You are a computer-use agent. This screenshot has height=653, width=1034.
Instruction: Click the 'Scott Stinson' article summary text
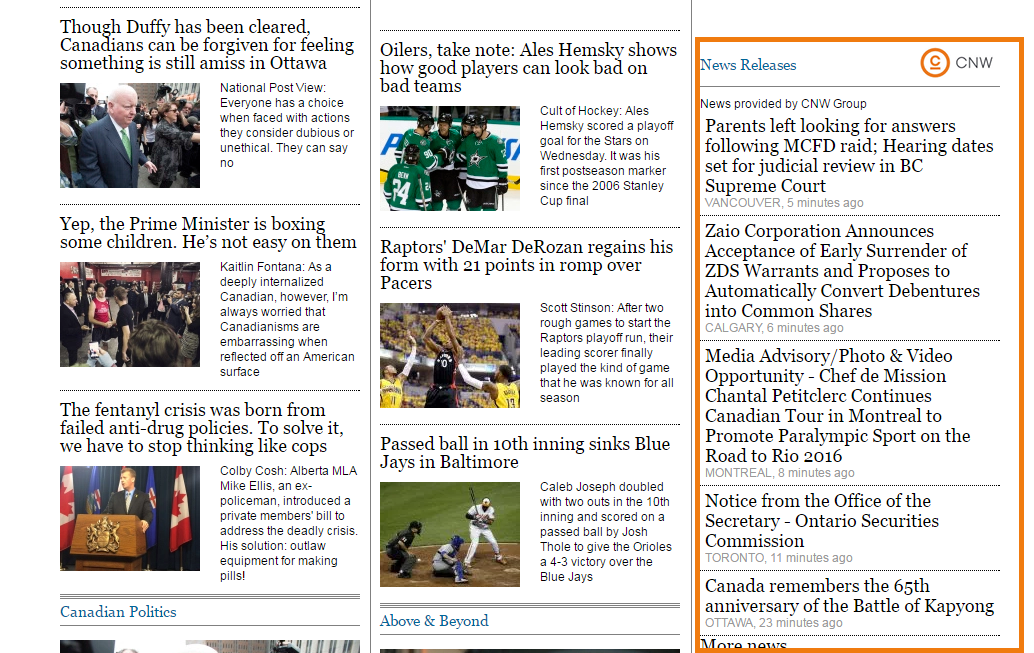pyautogui.click(x=607, y=353)
